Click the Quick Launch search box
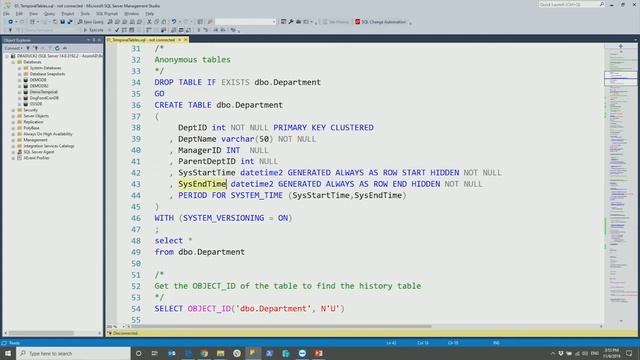The width and height of the screenshot is (640, 360). (571, 4)
